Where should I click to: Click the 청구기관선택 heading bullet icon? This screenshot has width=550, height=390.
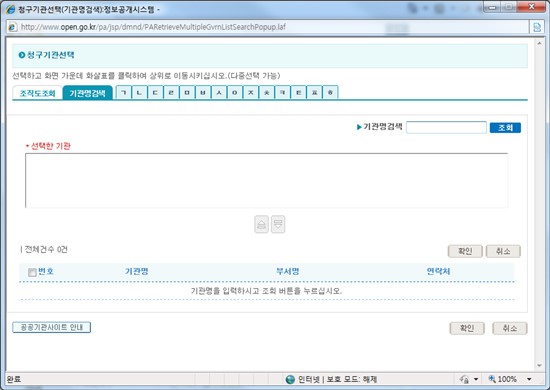coord(22,55)
